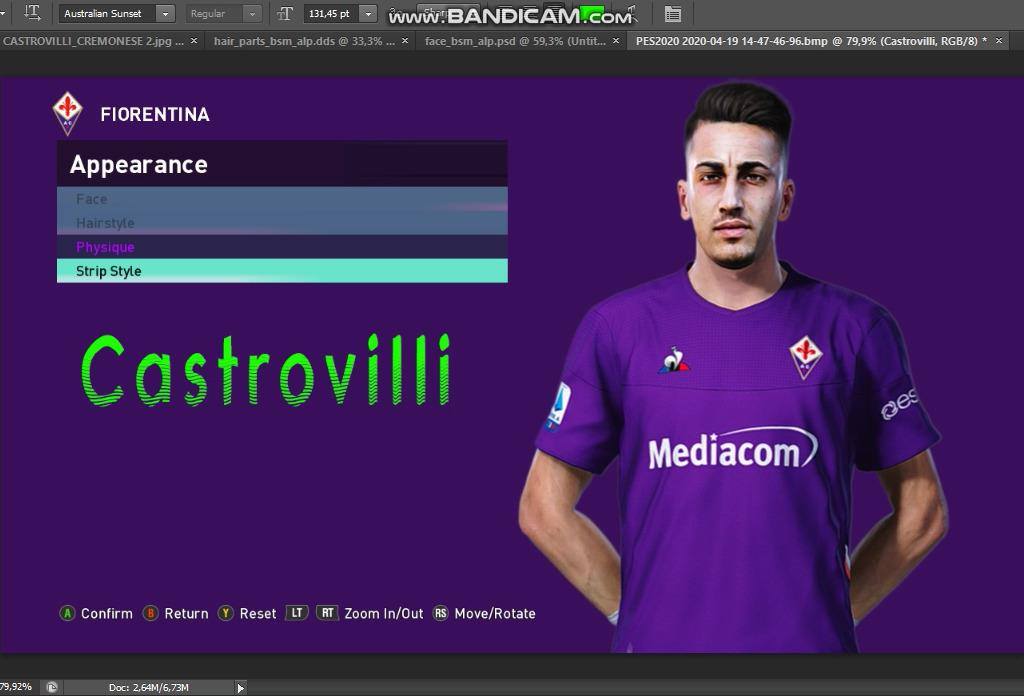
Task: Select the Physique menu row
Action: pyautogui.click(x=282, y=247)
